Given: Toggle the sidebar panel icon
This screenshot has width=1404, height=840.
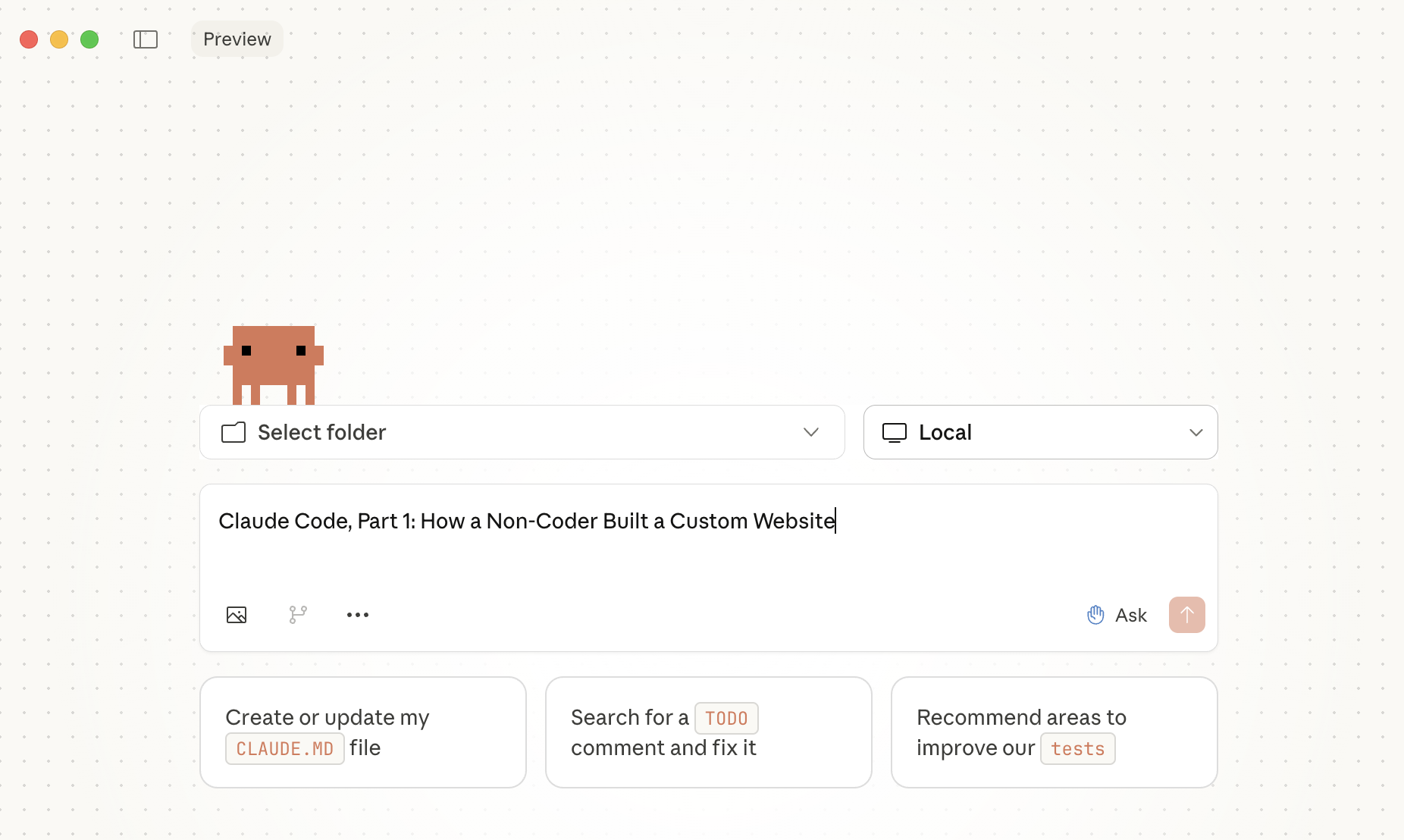Looking at the screenshot, I should click(145, 39).
